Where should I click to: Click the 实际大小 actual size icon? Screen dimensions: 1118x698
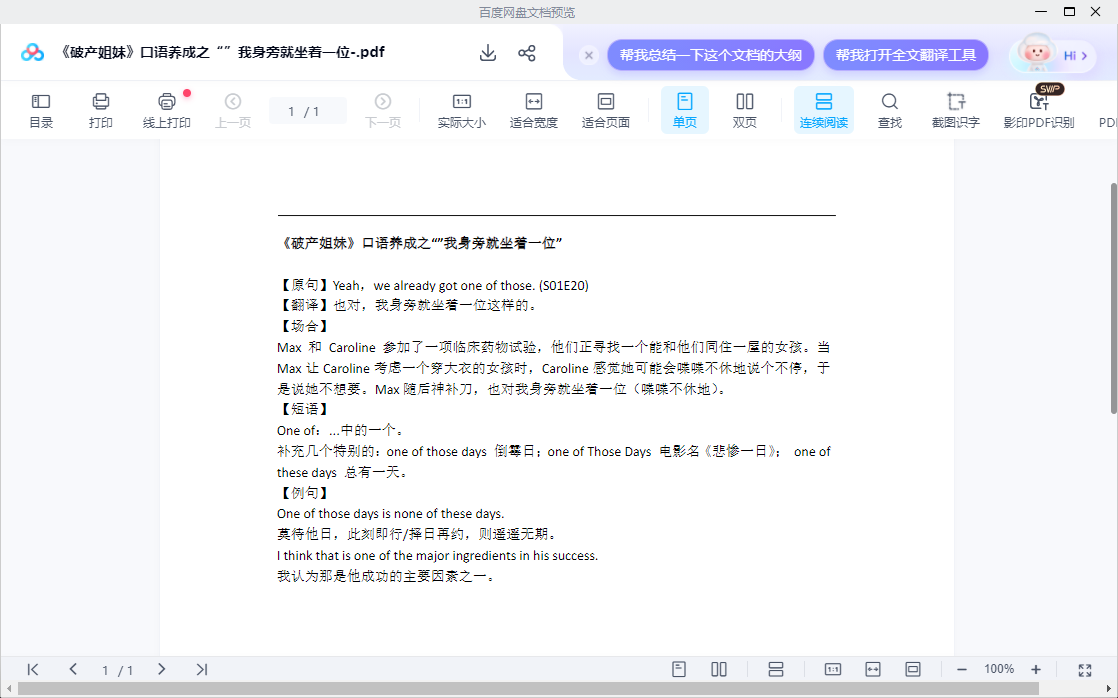(x=461, y=109)
